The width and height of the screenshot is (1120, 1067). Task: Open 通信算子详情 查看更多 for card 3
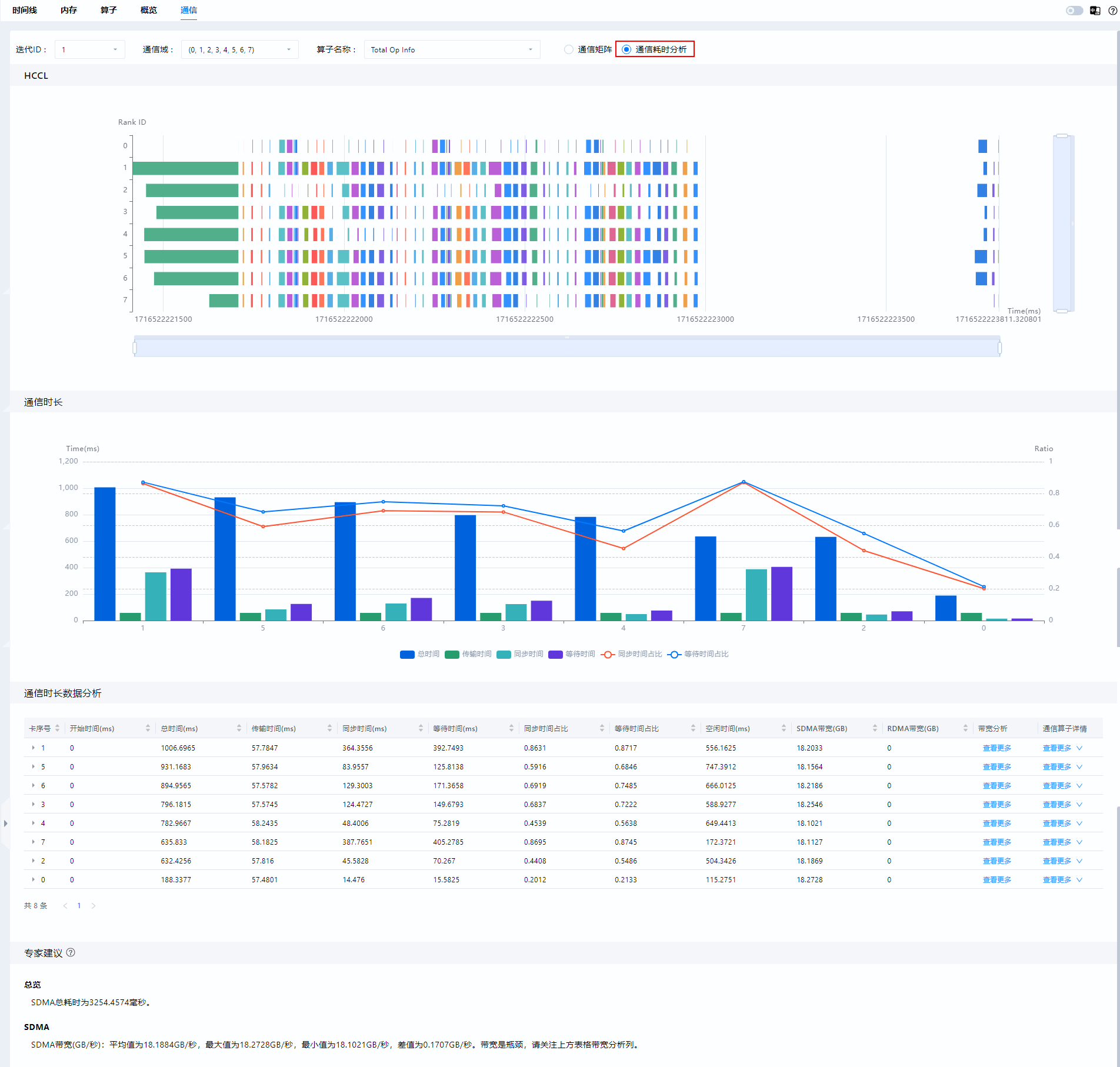coord(1057,805)
